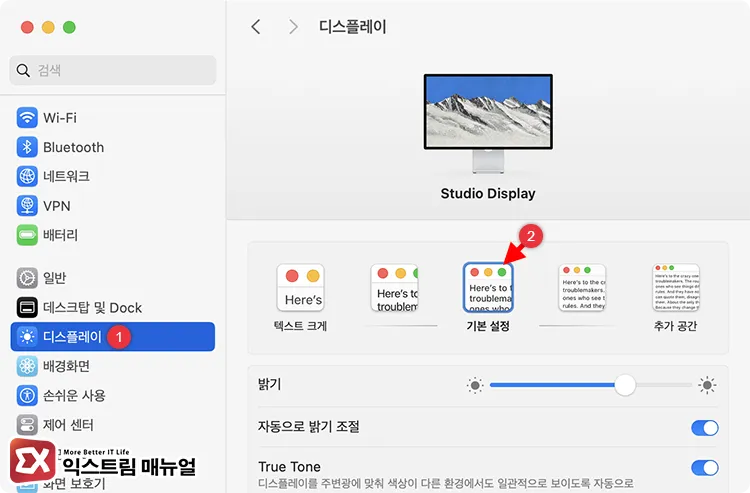Toggle 자동으로 밝기 조절 switch

(x=705, y=427)
